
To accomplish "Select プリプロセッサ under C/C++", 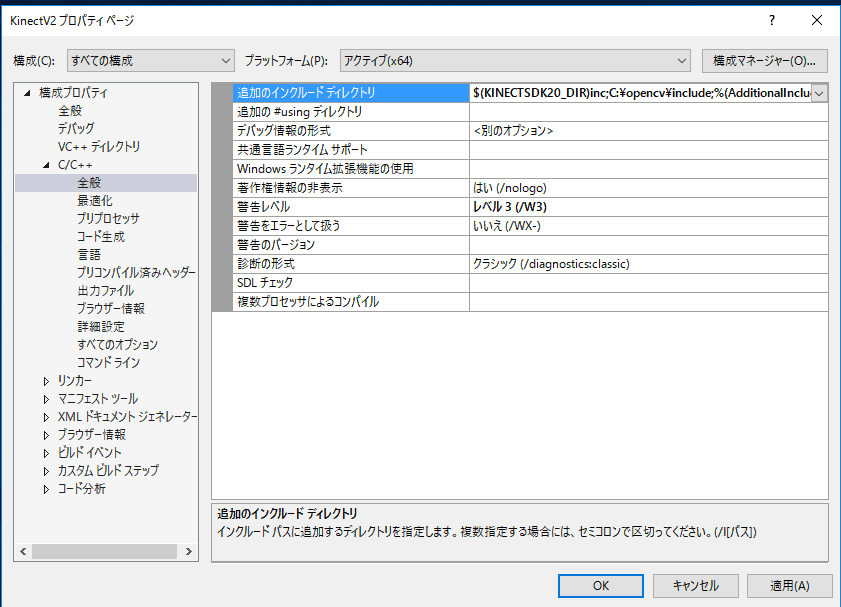I will (x=108, y=219).
